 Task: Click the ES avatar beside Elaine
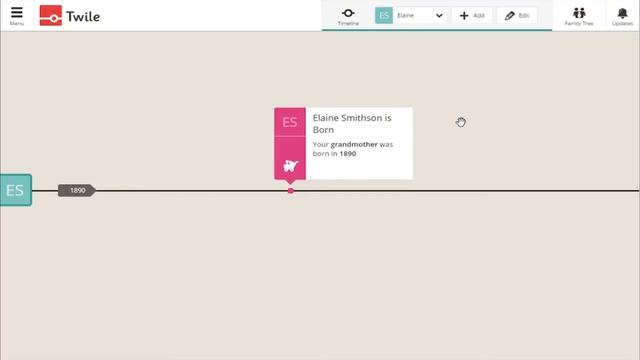point(384,16)
